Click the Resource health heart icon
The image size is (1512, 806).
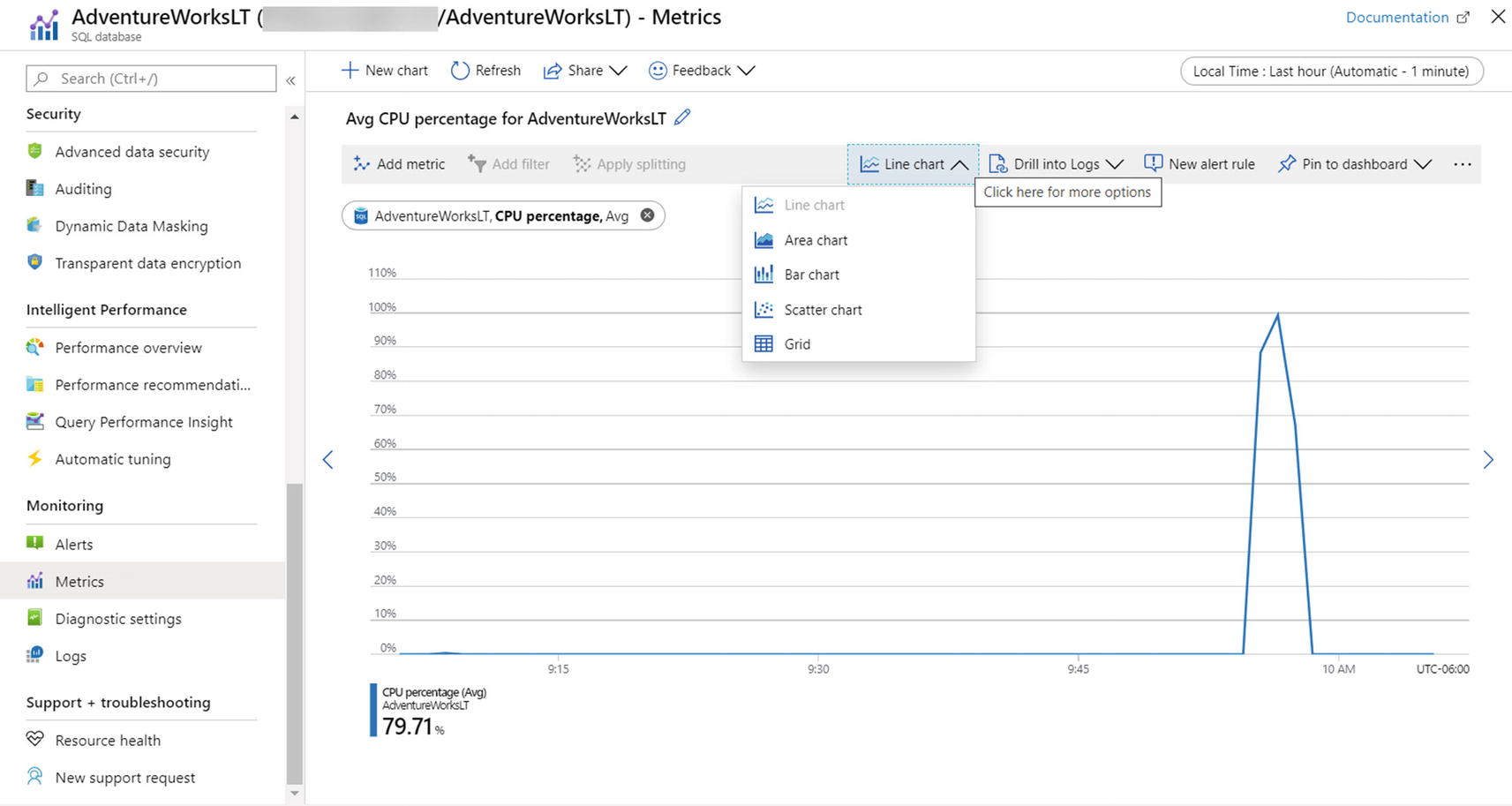click(34, 739)
